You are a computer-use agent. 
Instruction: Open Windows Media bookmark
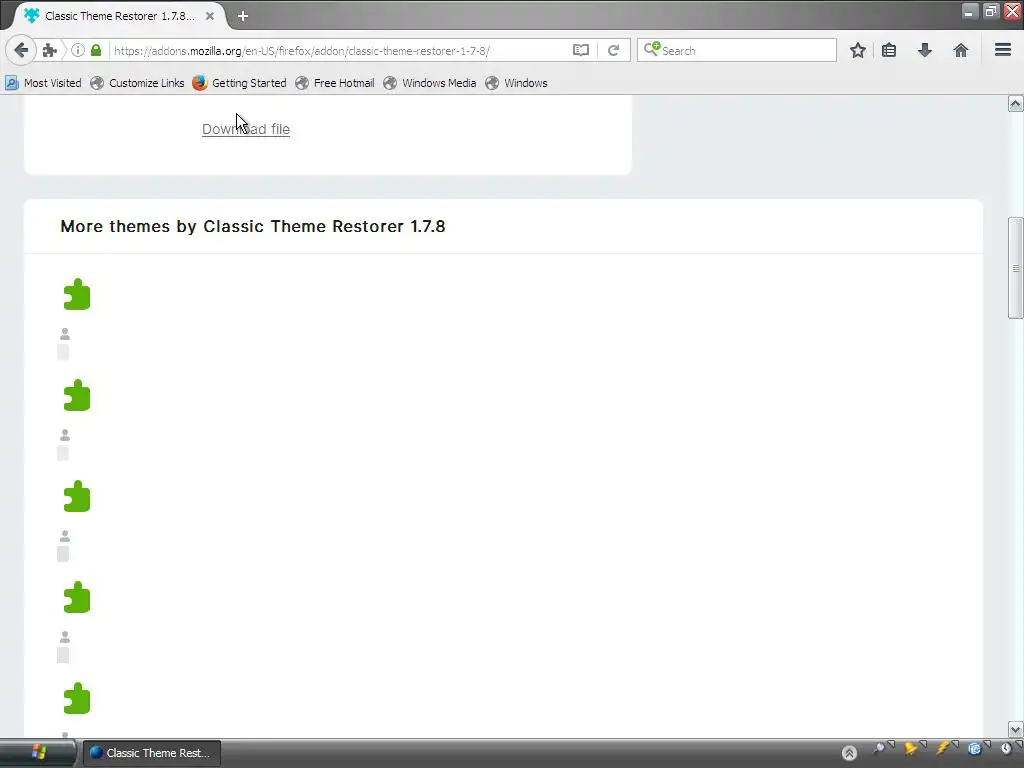pyautogui.click(x=430, y=83)
